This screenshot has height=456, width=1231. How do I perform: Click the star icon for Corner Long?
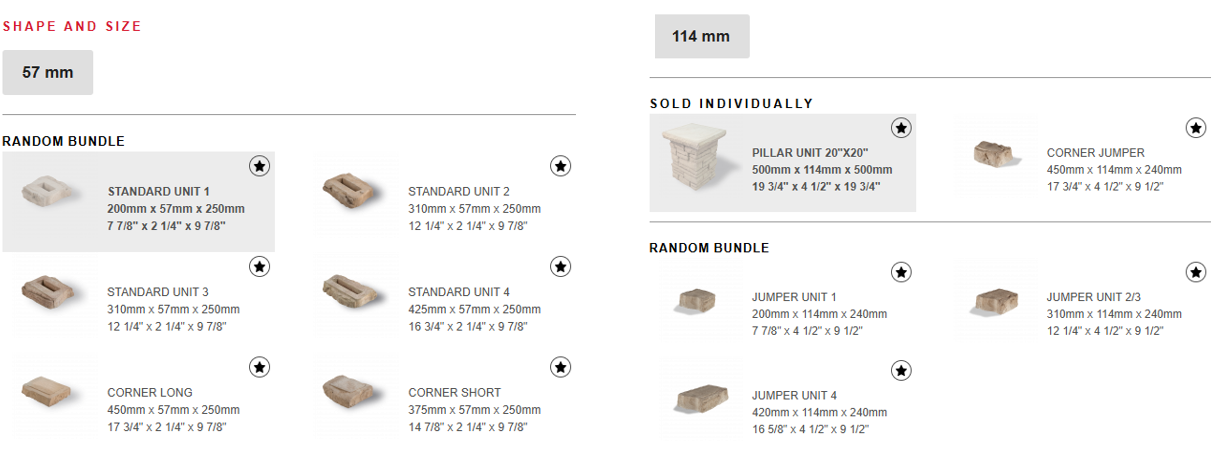point(259,367)
